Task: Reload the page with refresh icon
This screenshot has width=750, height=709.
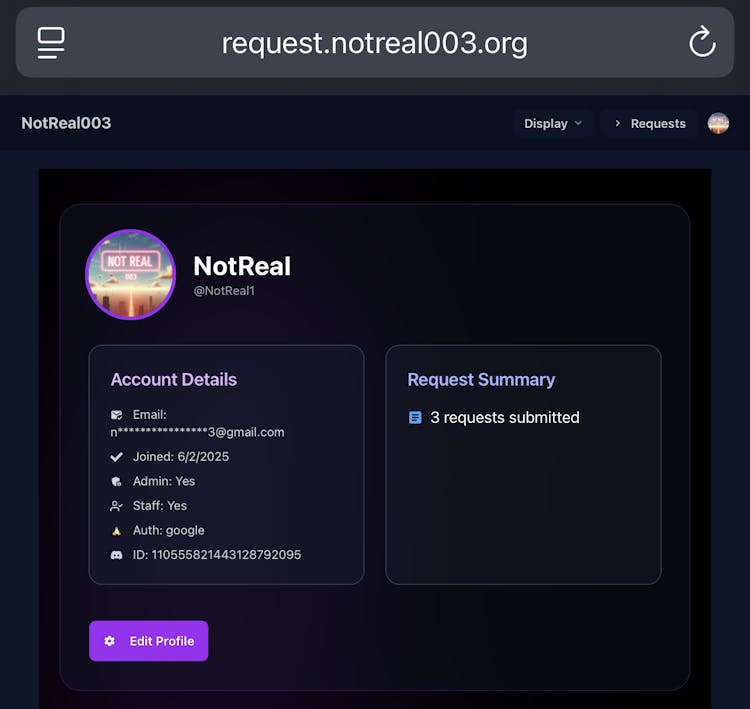Action: click(x=702, y=42)
